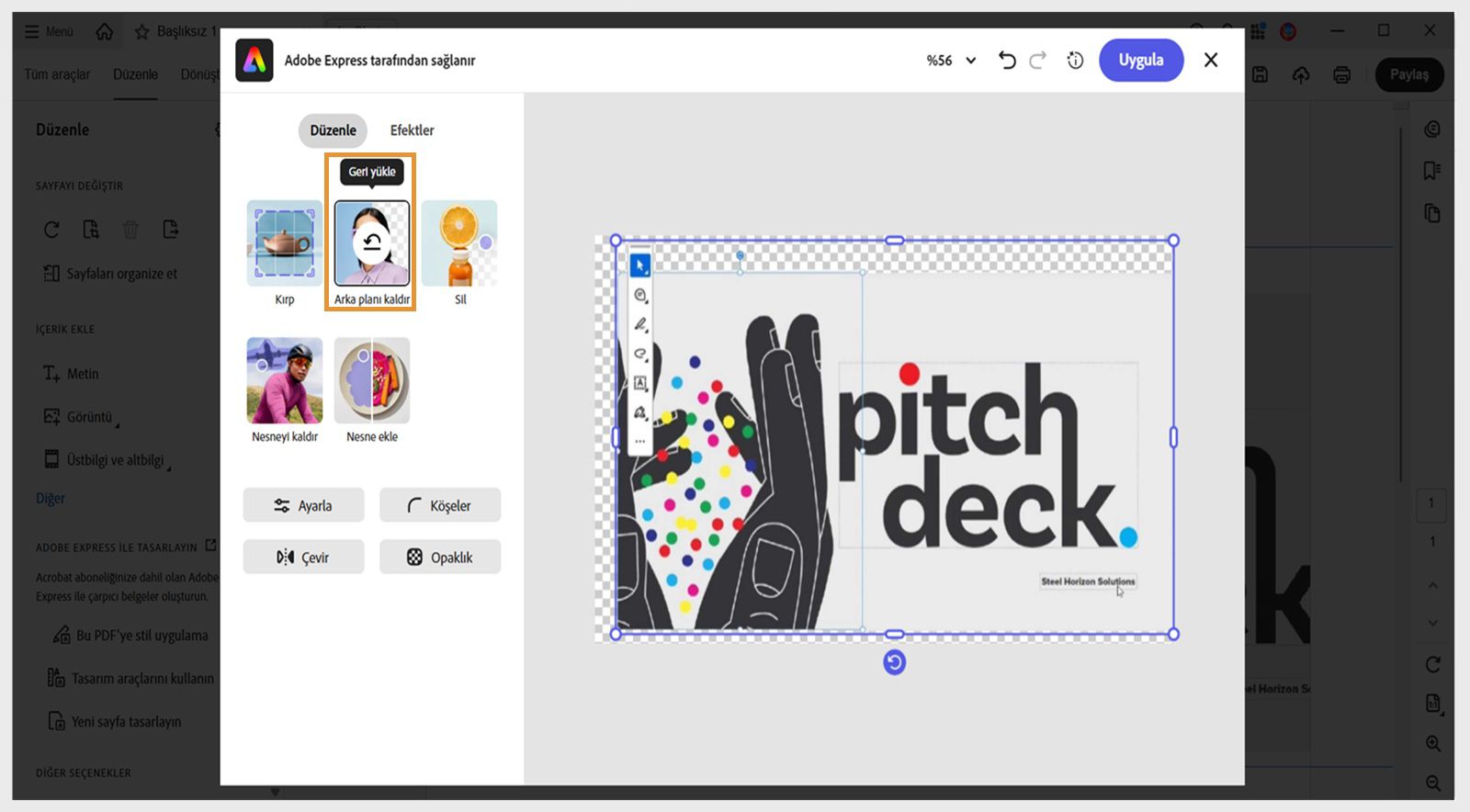Click the Diğer link in left panel
This screenshot has height=812, width=1470.
(x=51, y=498)
